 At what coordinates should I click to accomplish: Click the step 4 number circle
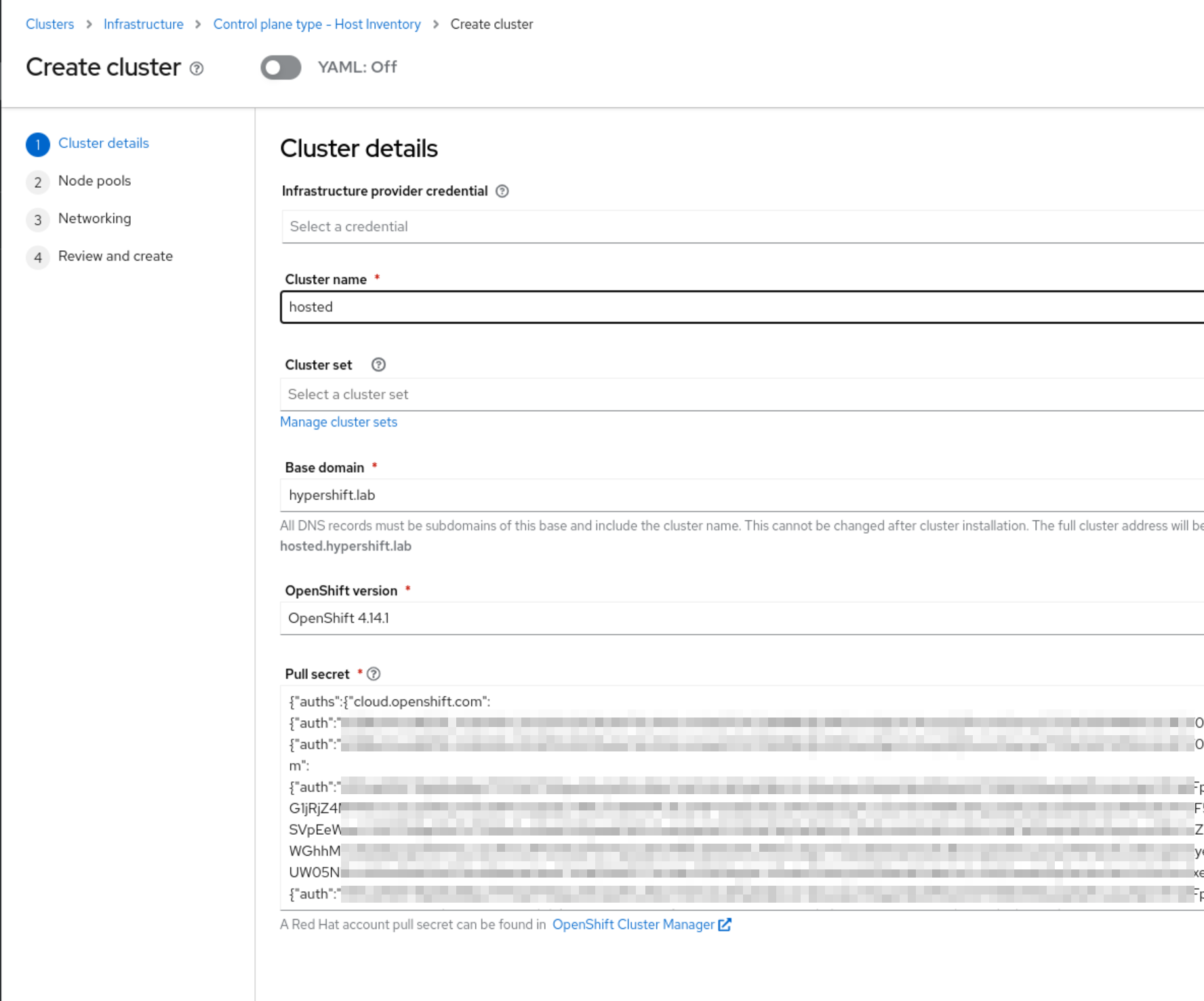point(38,258)
